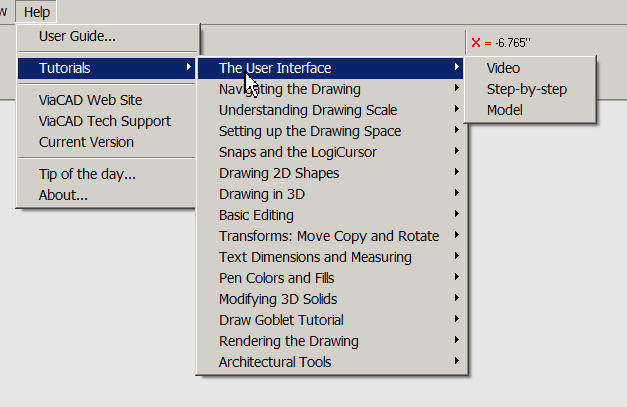Image resolution: width=627 pixels, height=407 pixels.
Task: Open Drawing 2D Shapes tutorials
Action: pyautogui.click(x=279, y=173)
